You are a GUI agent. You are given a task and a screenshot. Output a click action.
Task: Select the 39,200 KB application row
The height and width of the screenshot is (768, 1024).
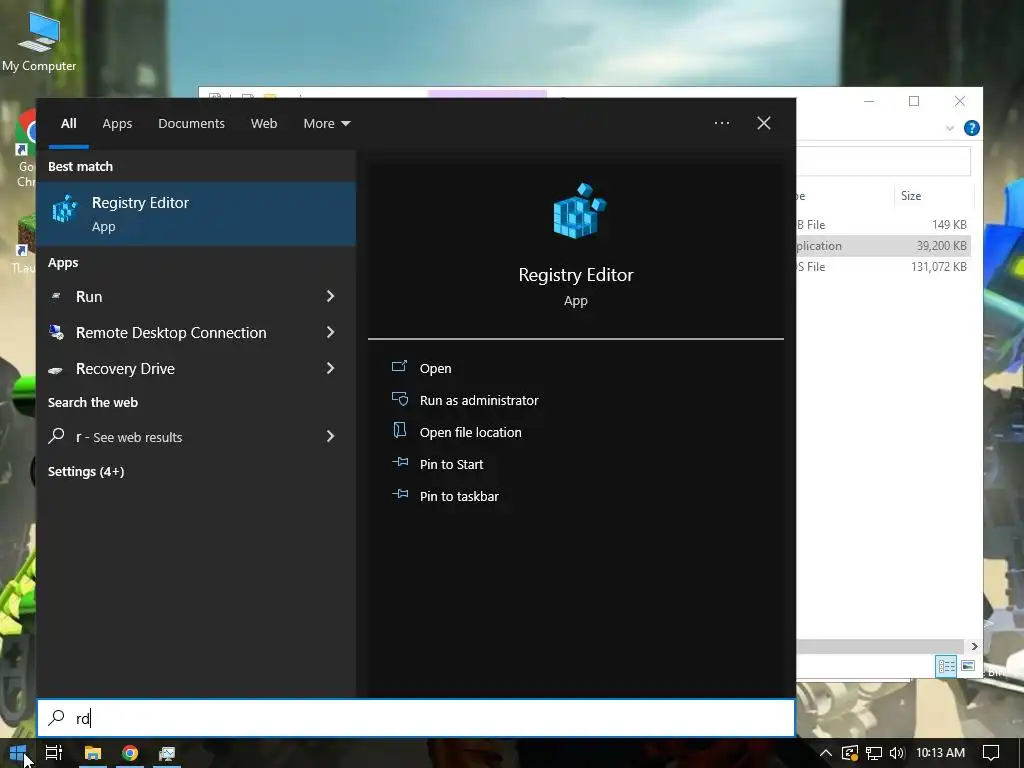coord(883,246)
